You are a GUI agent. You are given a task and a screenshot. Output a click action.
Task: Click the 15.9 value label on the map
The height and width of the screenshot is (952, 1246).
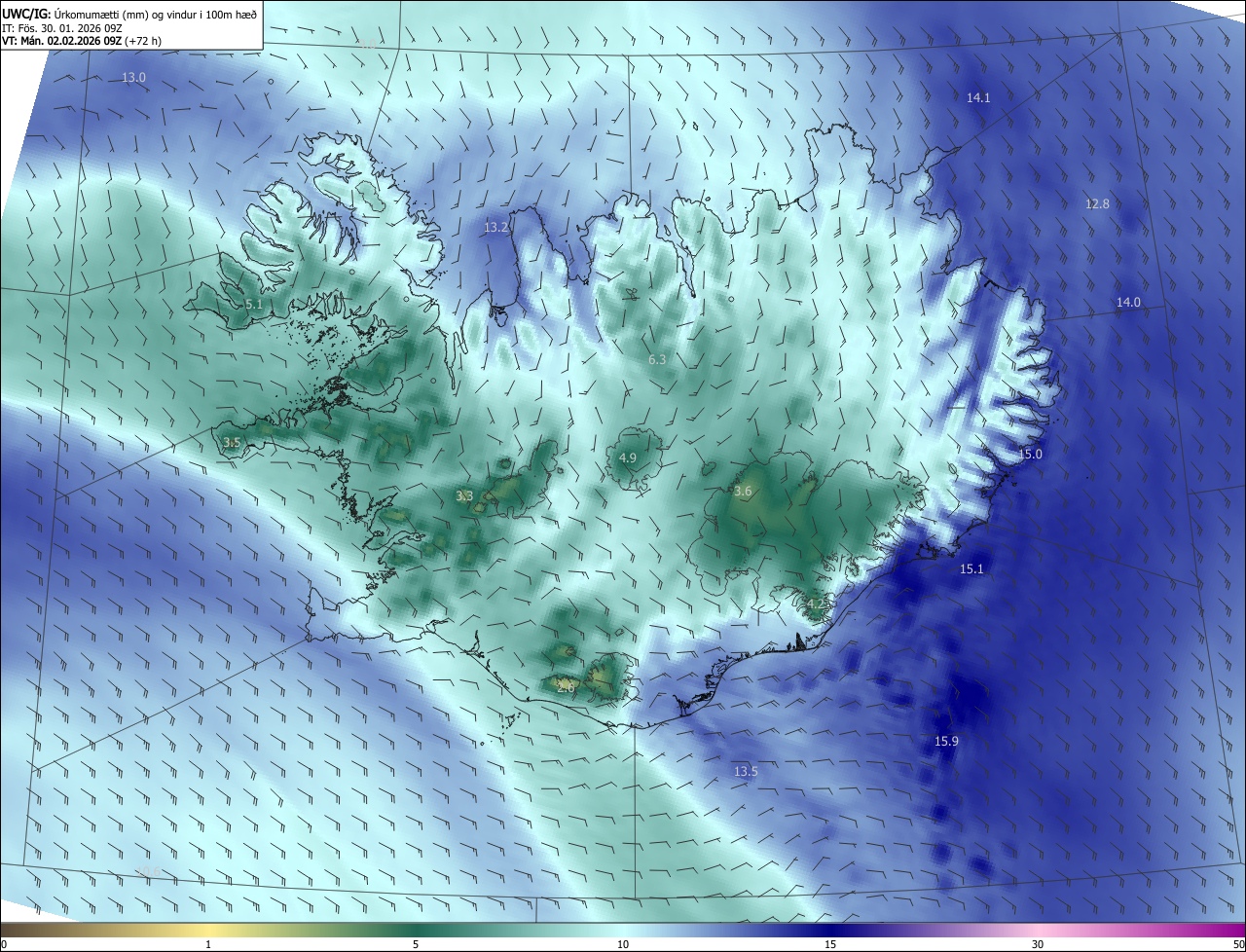click(946, 741)
